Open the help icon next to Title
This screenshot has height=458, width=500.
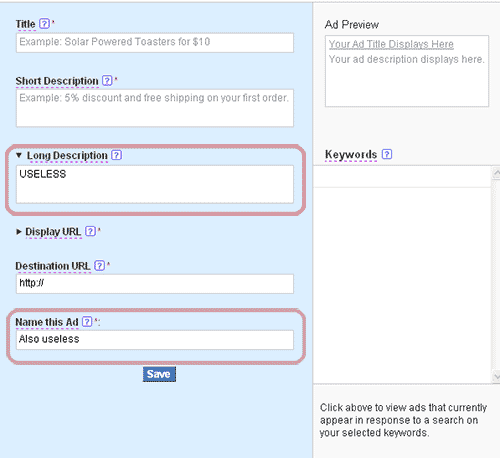[44, 24]
